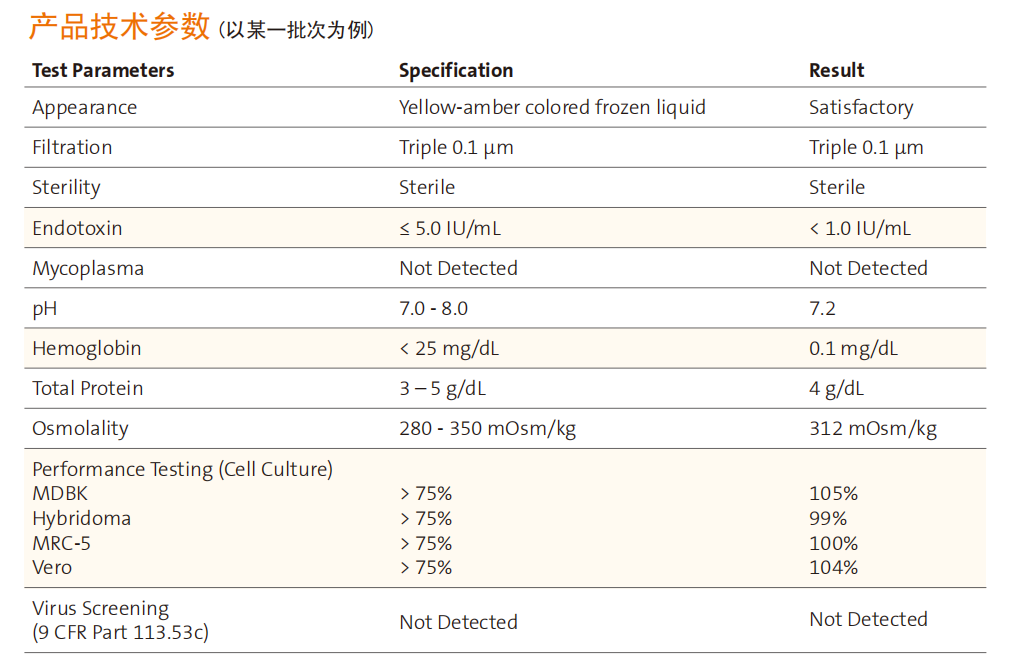Select the Sterility row label

(x=67, y=187)
